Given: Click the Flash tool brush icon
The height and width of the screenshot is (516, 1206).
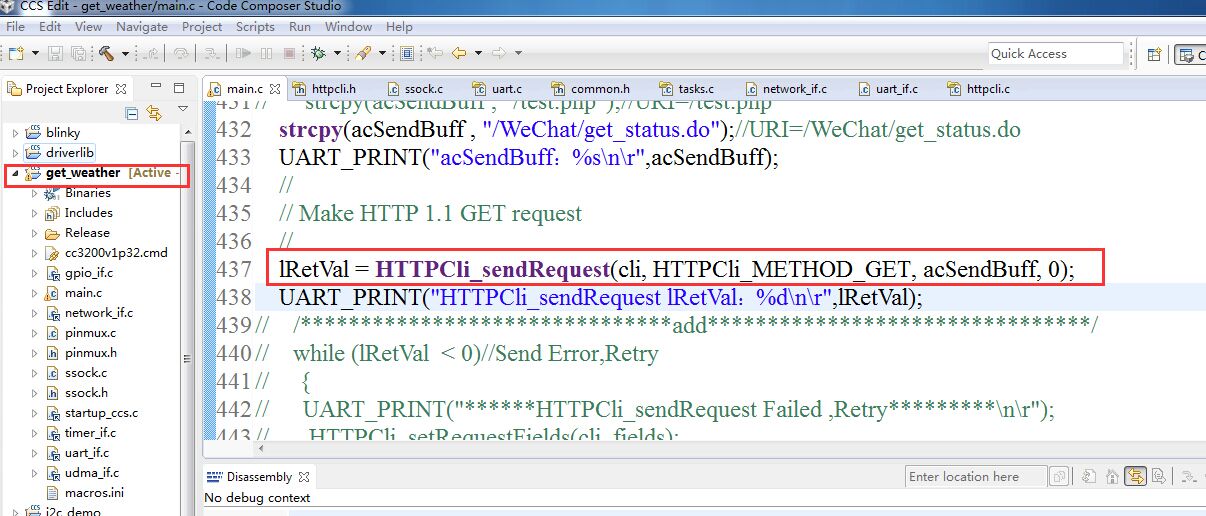Looking at the screenshot, I should 363,53.
